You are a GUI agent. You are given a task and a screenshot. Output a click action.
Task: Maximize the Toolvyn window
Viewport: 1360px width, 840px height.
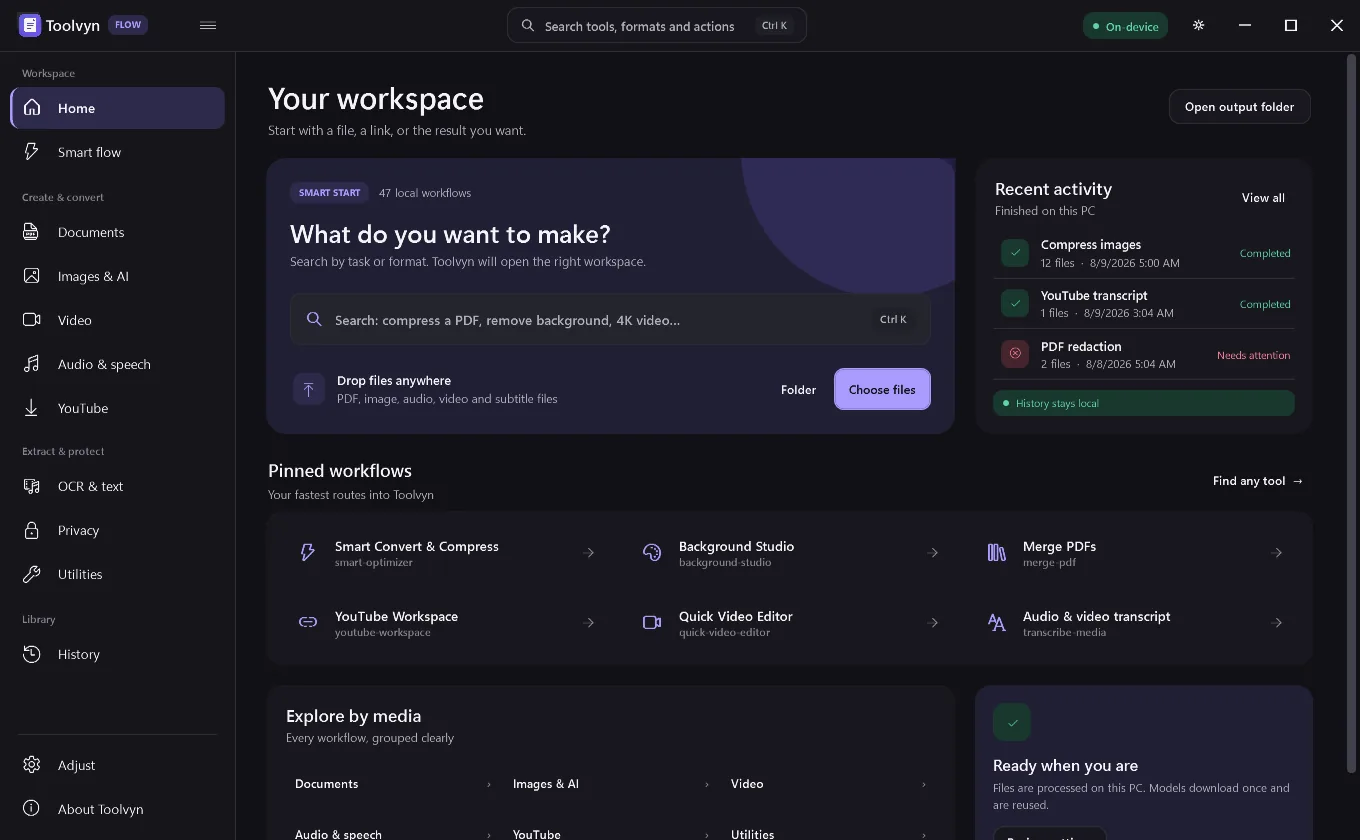point(1291,26)
